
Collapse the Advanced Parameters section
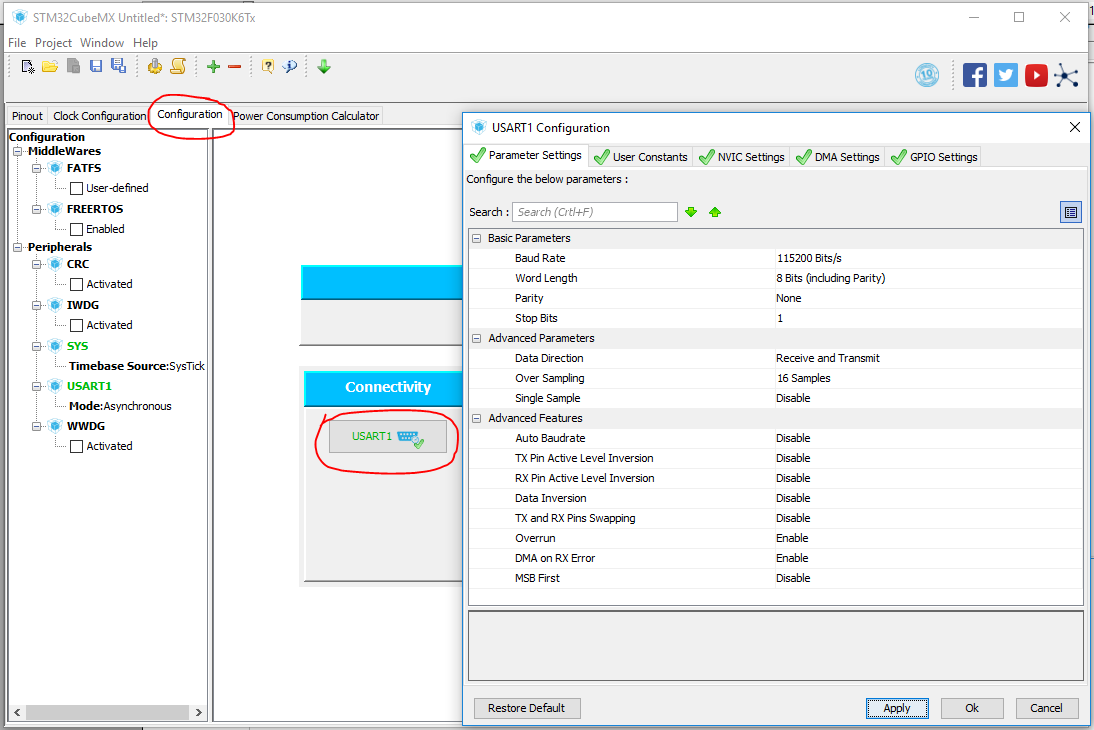click(477, 338)
